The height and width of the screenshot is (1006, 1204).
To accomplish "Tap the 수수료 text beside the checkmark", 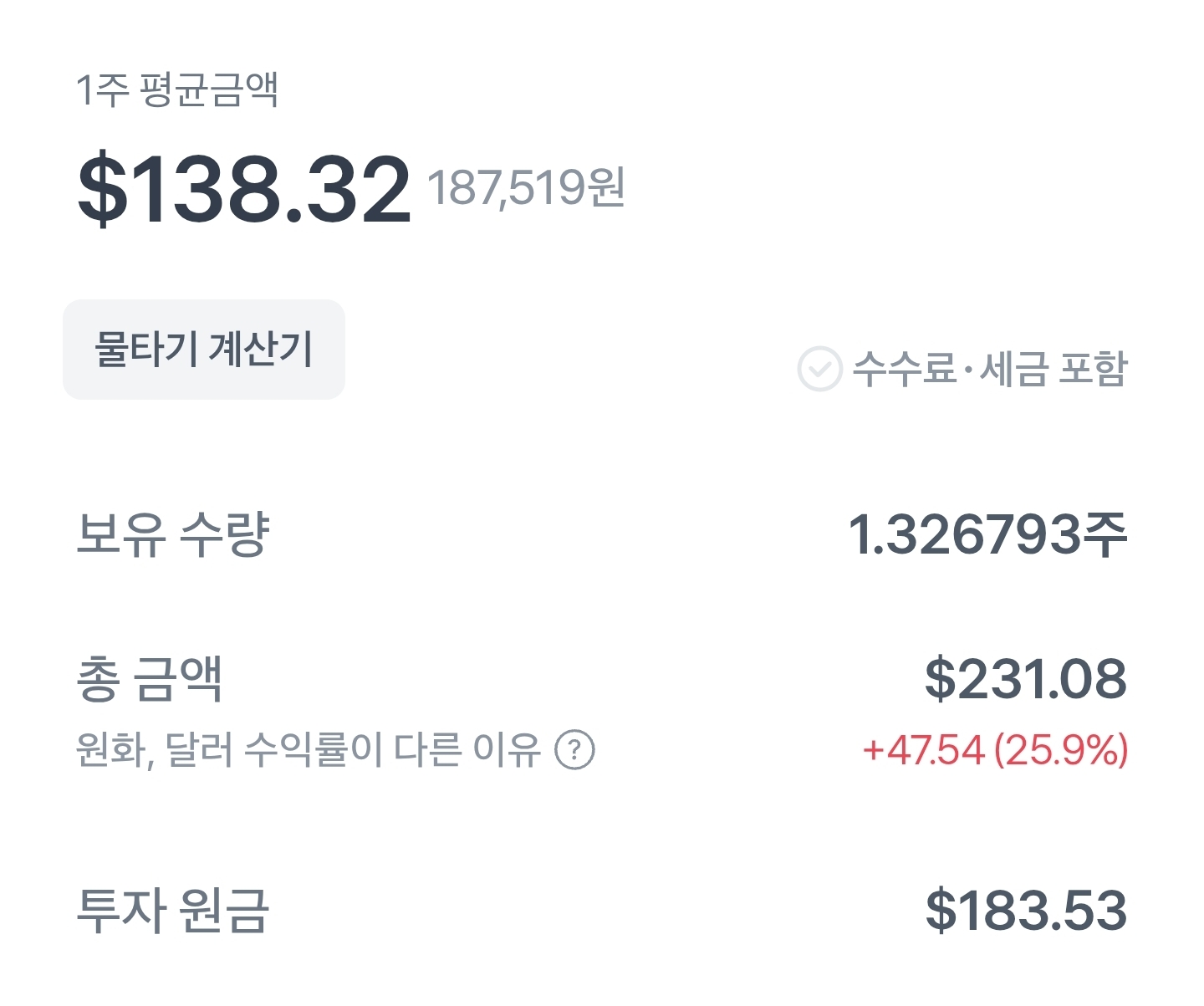I will (905, 369).
